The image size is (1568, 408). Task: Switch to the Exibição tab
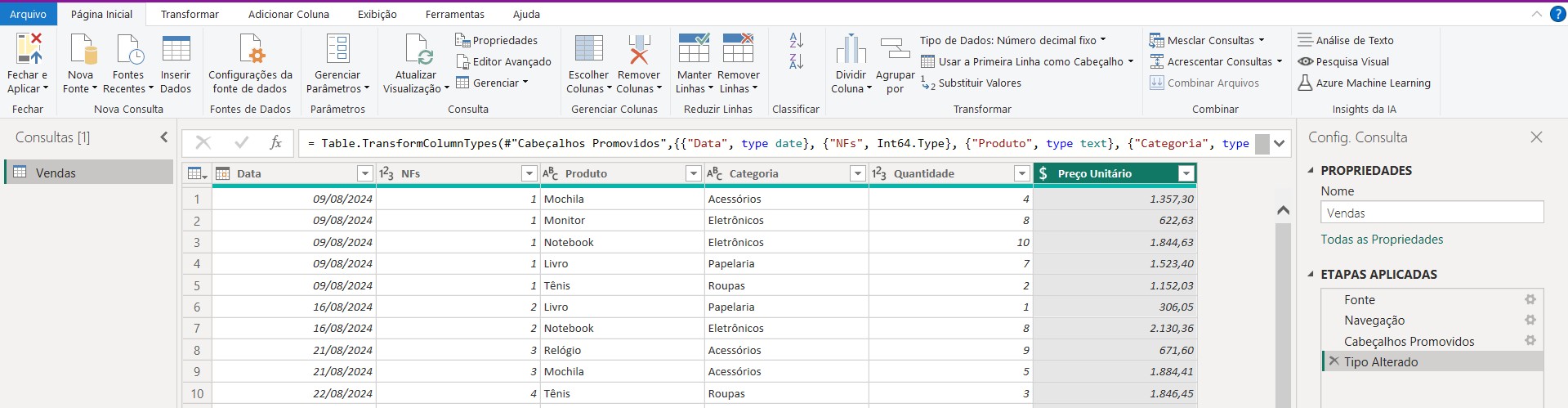377,14
